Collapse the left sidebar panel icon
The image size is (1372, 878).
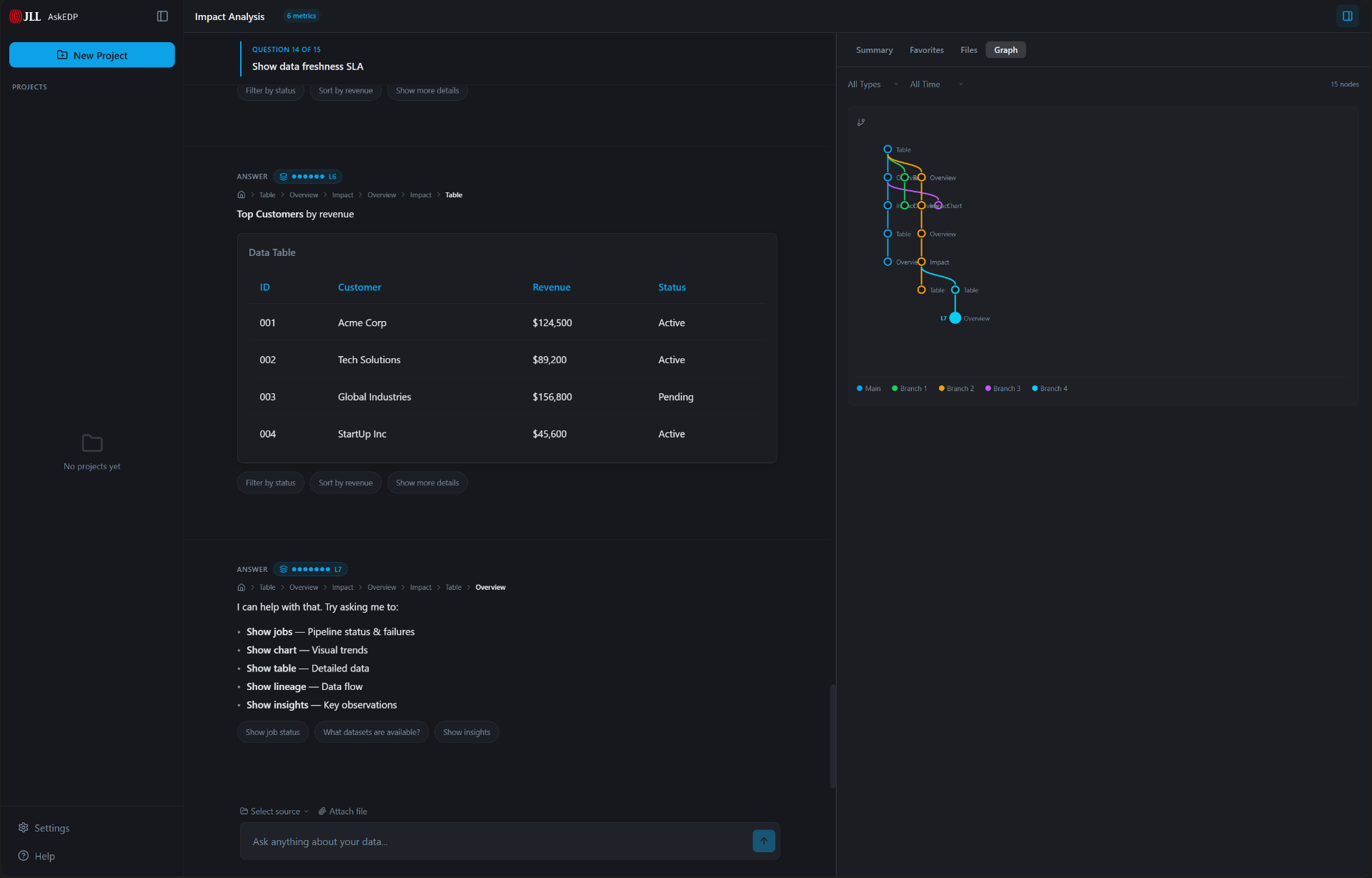click(162, 16)
